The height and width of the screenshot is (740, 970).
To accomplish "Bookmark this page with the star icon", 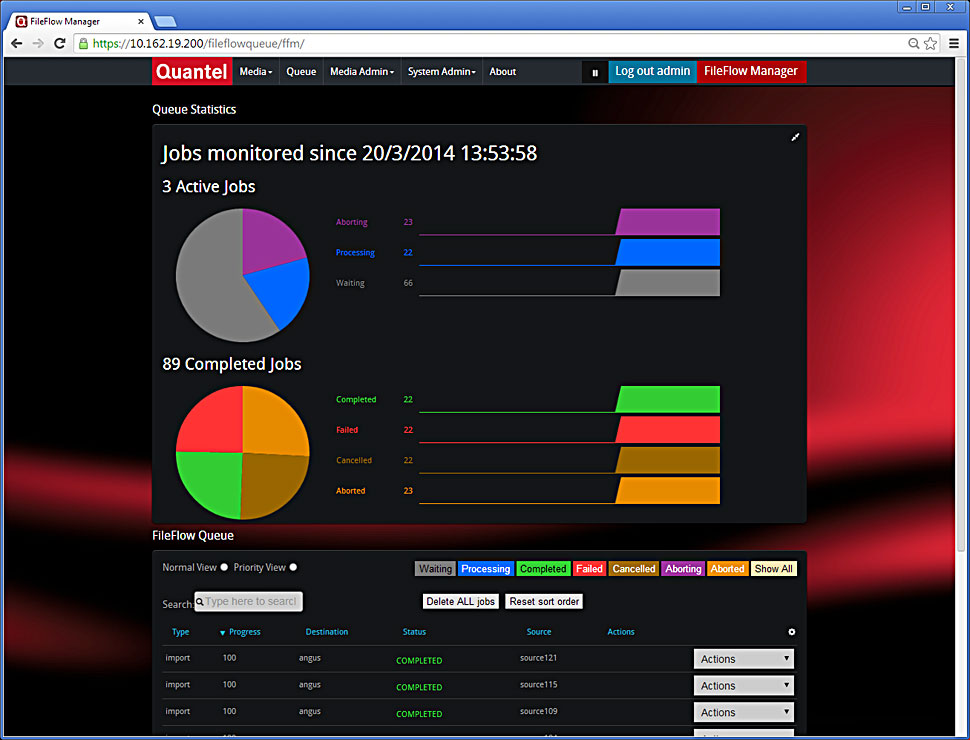I will pyautogui.click(x=930, y=43).
